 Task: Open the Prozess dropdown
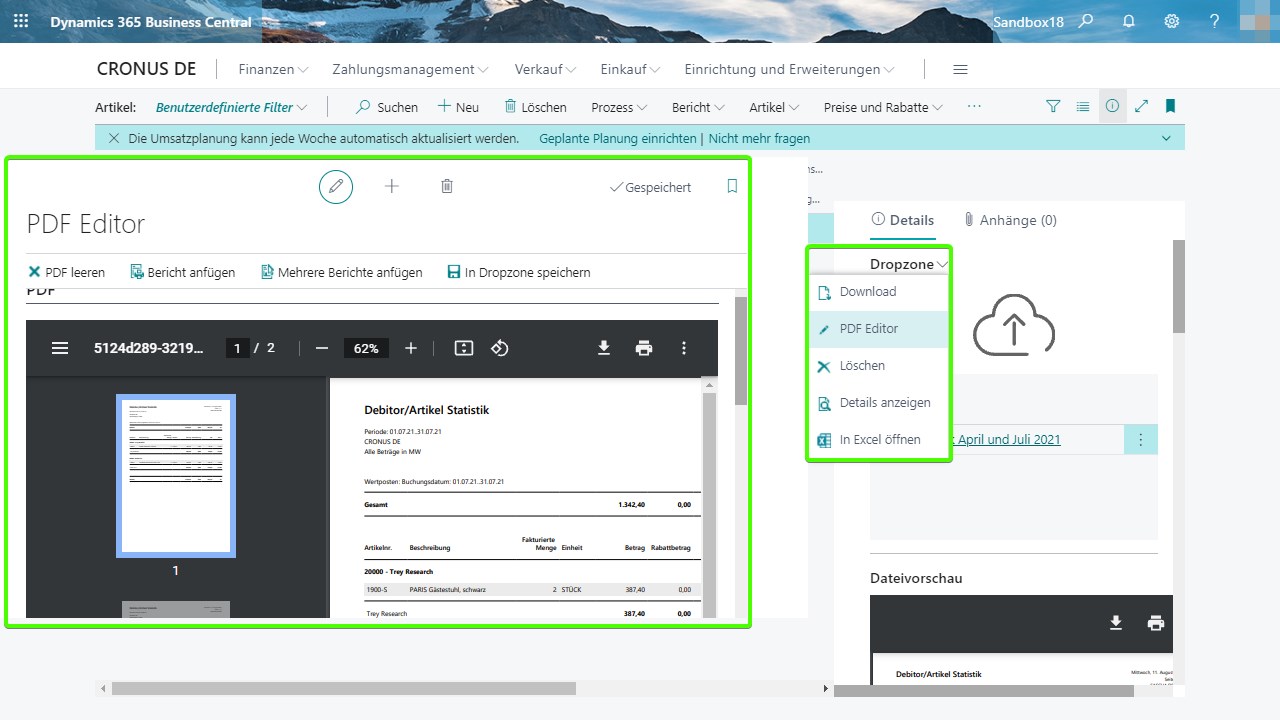[x=619, y=107]
